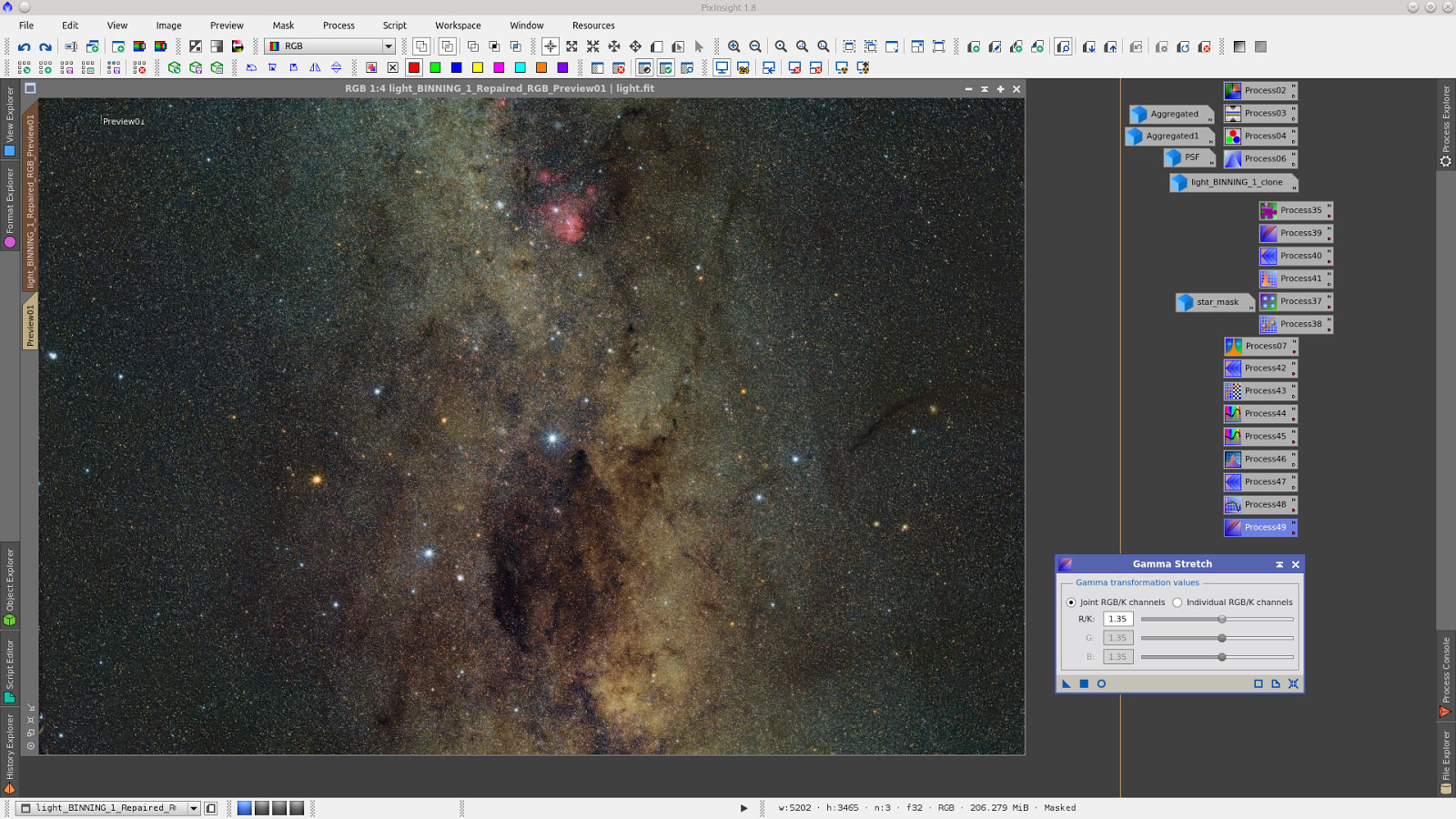The image size is (1456, 819).
Task: Toggle the crossed-box icon beside red square
Action: (392, 67)
